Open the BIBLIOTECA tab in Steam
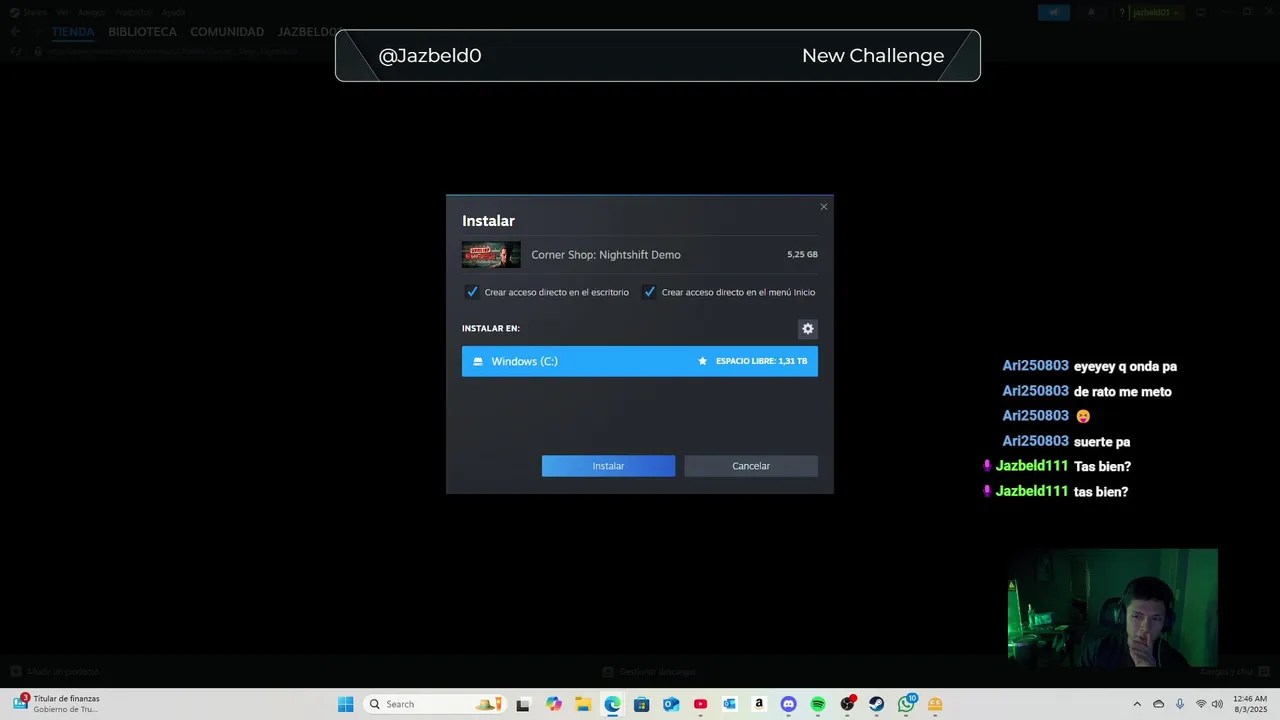This screenshot has width=1280, height=720. pyautogui.click(x=142, y=32)
